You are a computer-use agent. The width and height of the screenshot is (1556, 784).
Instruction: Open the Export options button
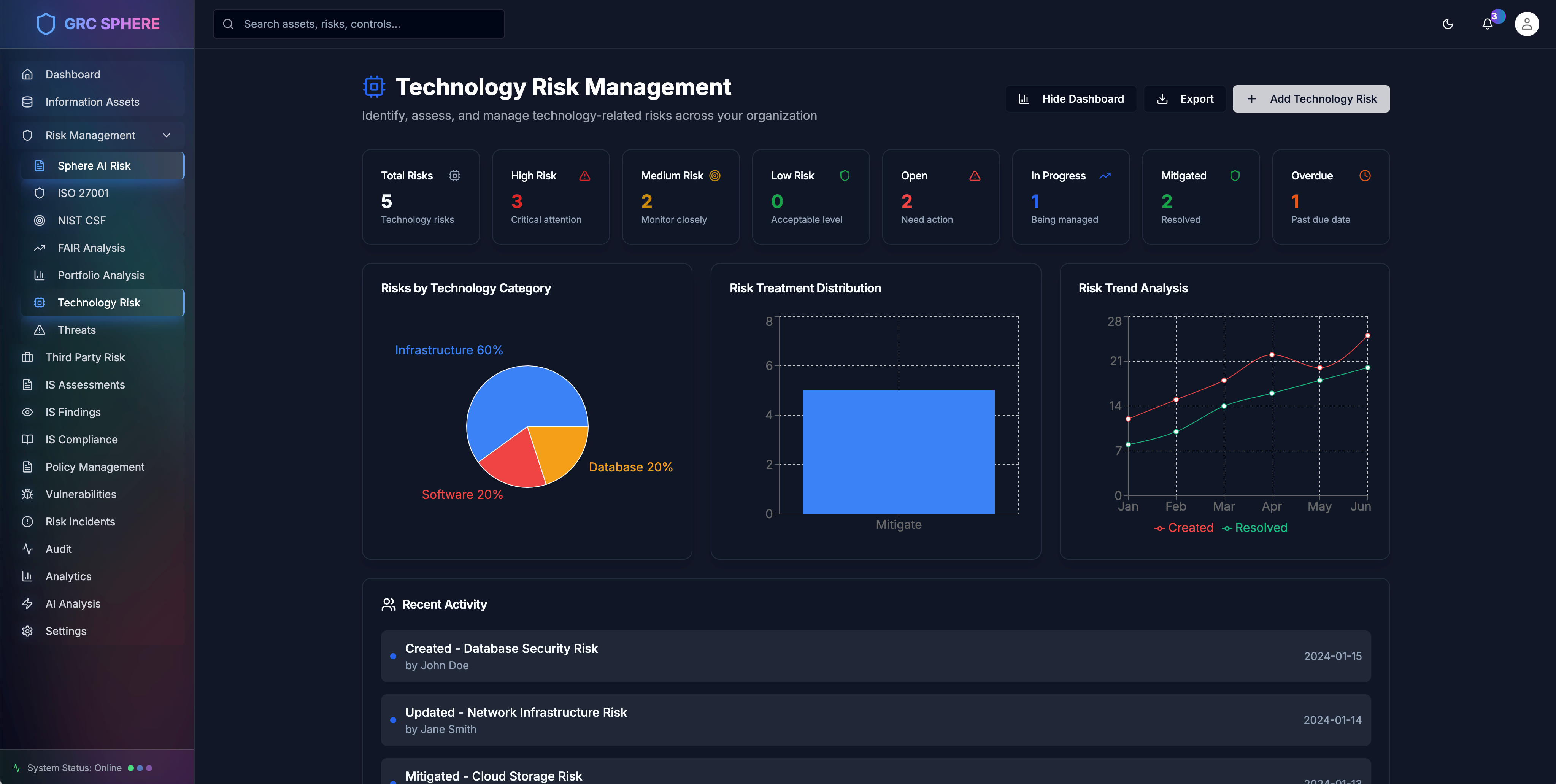1184,99
